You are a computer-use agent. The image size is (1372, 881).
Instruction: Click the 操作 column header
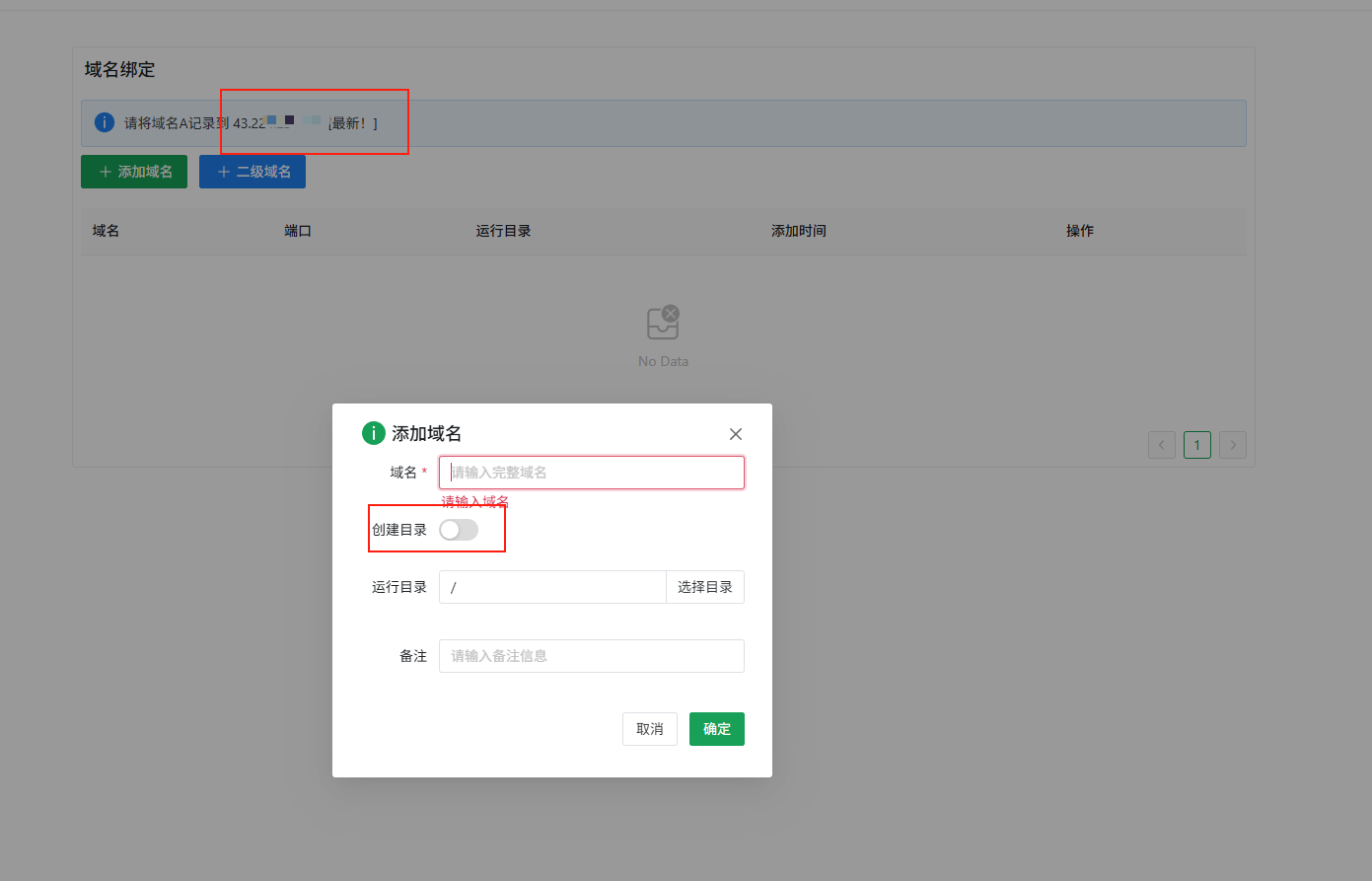point(1080,231)
